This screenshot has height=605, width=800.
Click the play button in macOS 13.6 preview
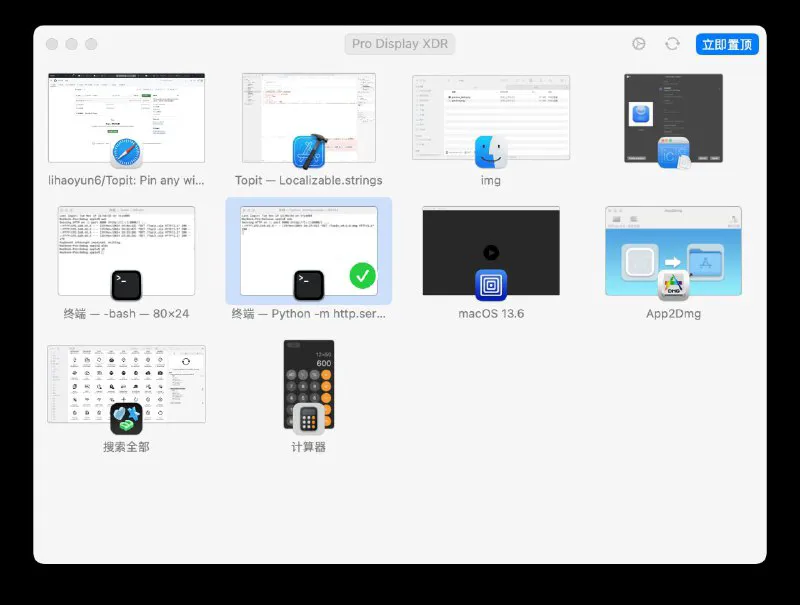click(491, 253)
